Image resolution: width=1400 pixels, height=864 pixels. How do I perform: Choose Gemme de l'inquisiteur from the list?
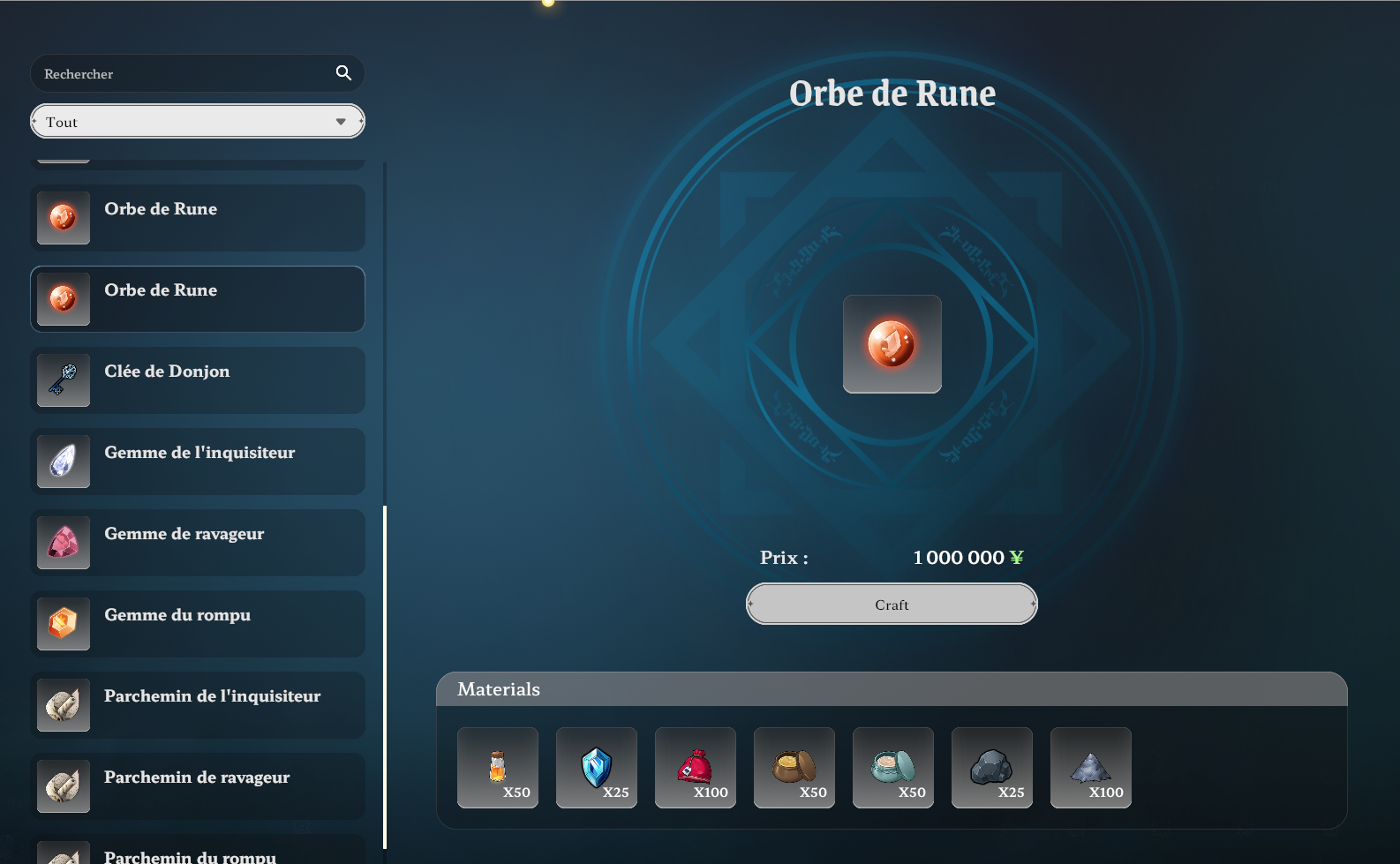pyautogui.click(x=198, y=462)
